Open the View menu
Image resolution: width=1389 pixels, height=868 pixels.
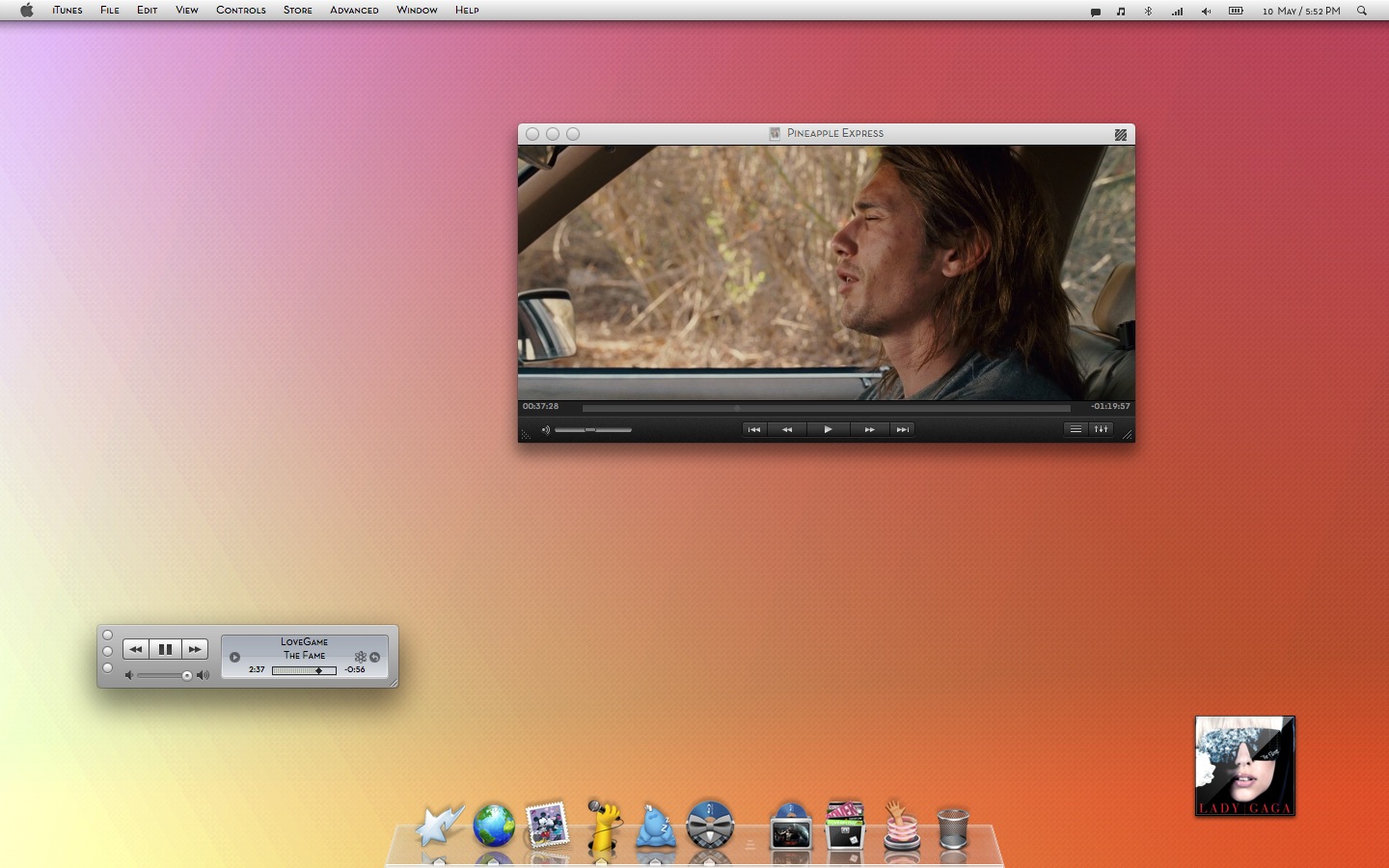click(187, 10)
